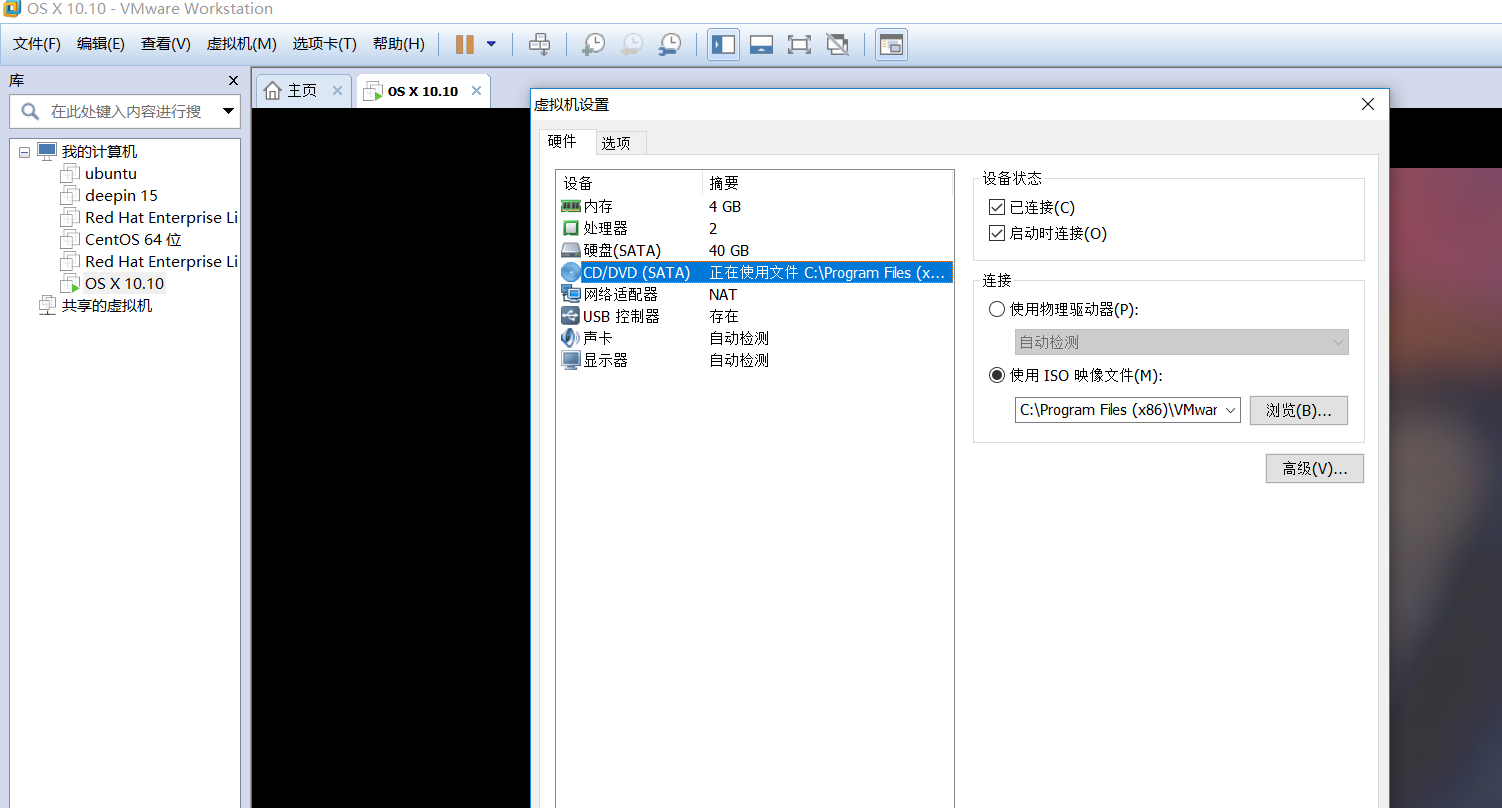Viewport: 1502px width, 808px height.
Task: Toggle the 启动时连接(O) checkbox
Action: [996, 234]
